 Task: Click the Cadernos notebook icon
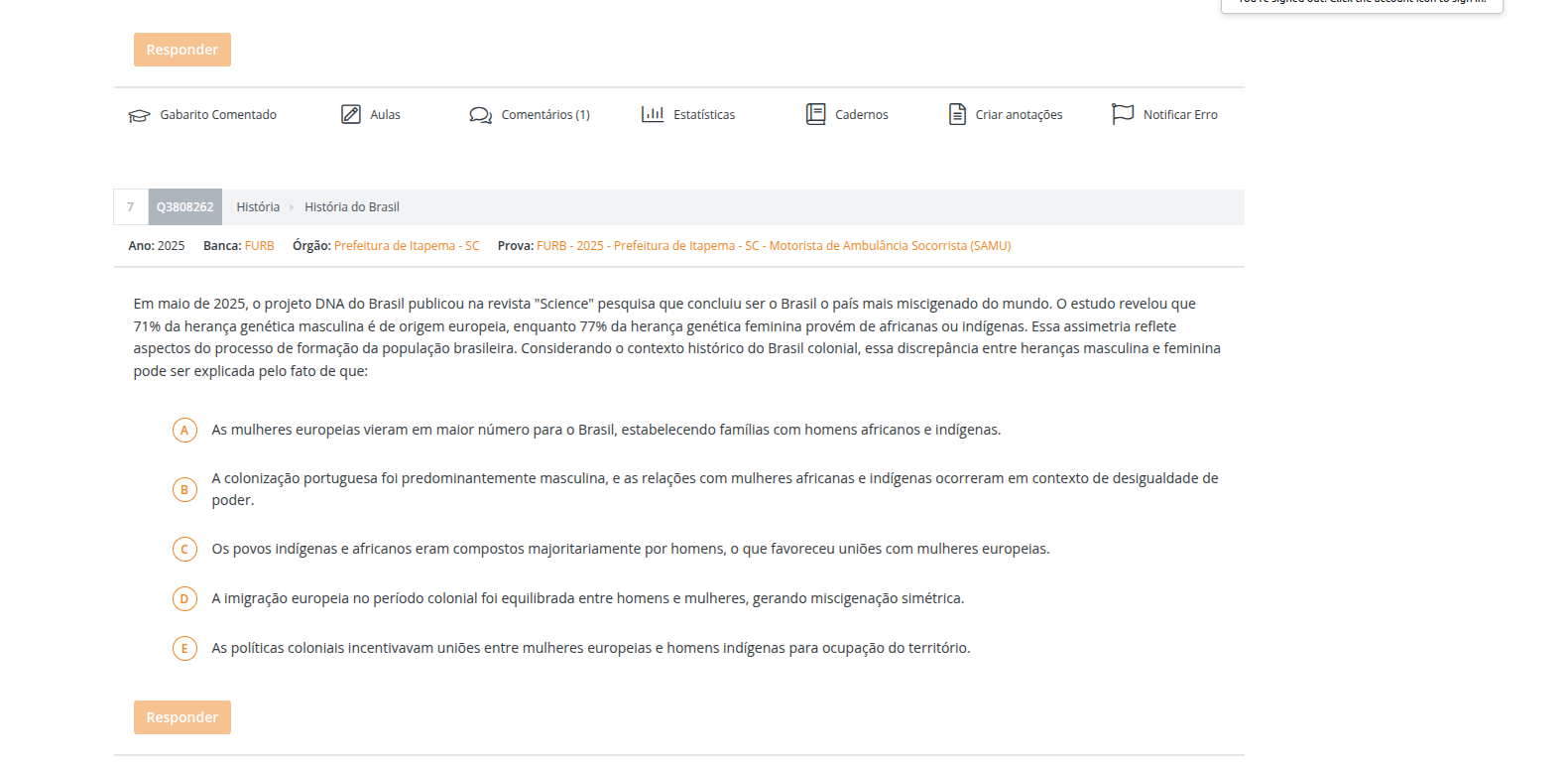point(815,114)
